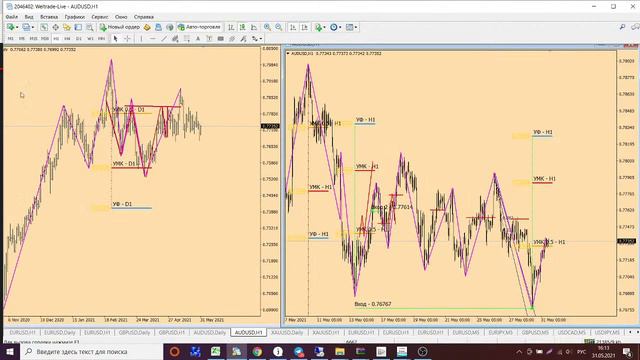Open the Windows Start menu
This screenshot has width=640, height=360.
pyautogui.click(x=10, y=351)
